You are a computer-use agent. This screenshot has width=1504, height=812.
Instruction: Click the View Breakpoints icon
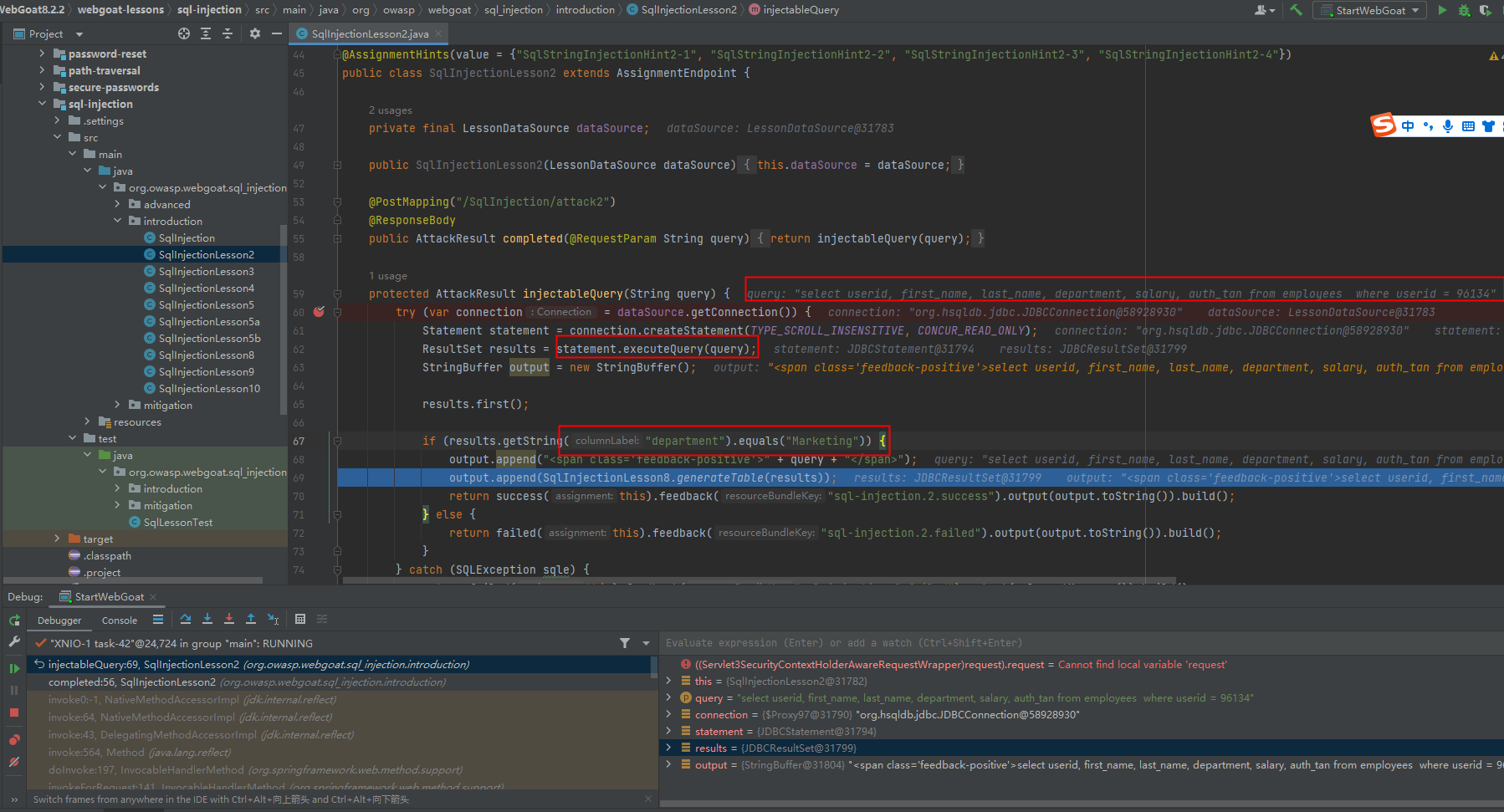tap(14, 740)
